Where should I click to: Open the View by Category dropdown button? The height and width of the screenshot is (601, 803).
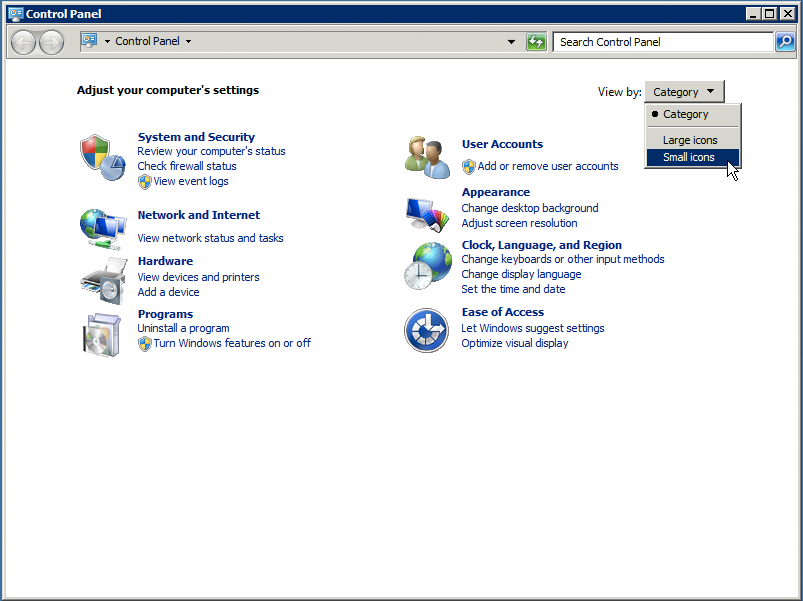coord(684,92)
